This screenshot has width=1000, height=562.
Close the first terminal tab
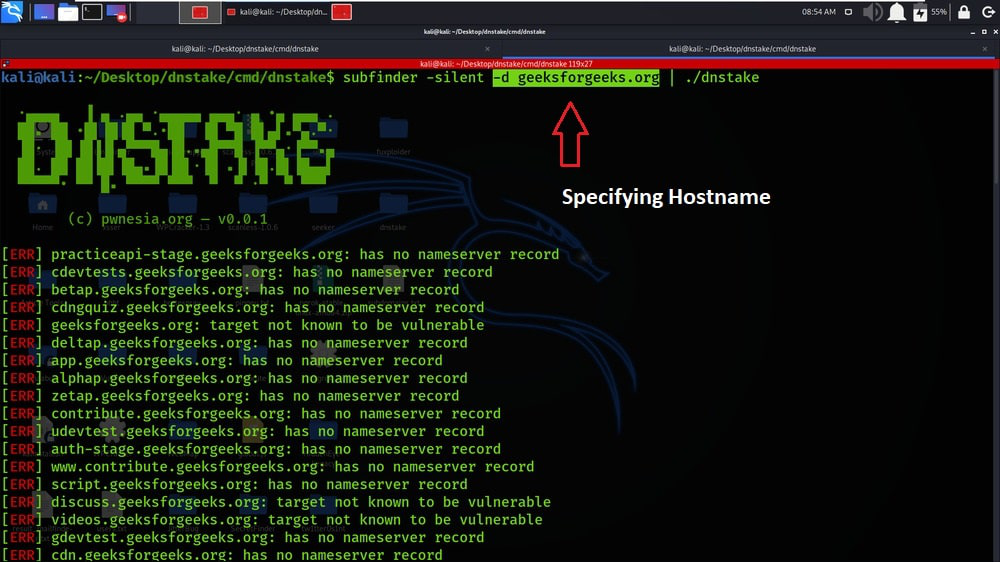[x=487, y=48]
